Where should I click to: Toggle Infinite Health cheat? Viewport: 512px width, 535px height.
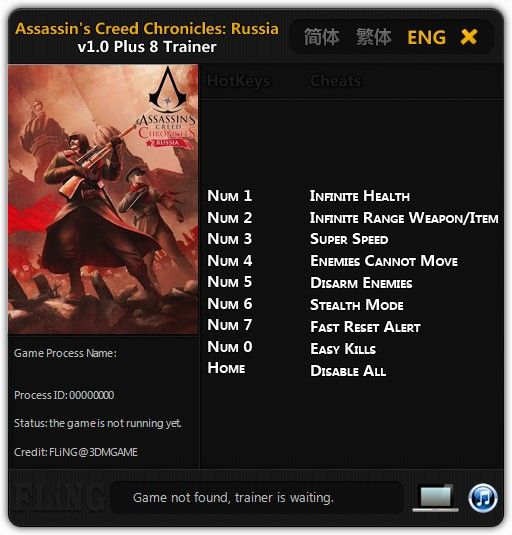click(360, 196)
